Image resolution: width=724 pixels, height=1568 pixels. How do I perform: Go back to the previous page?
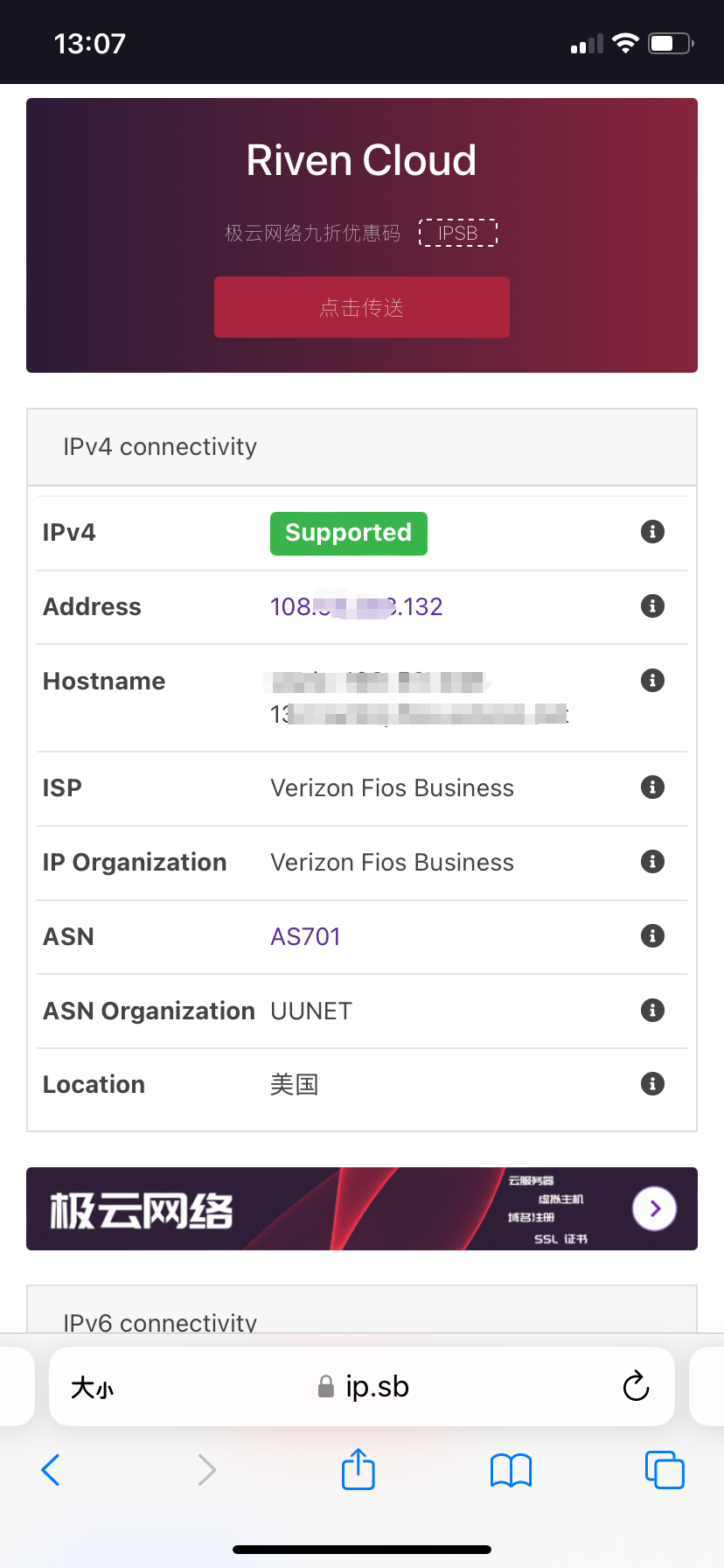52,1470
